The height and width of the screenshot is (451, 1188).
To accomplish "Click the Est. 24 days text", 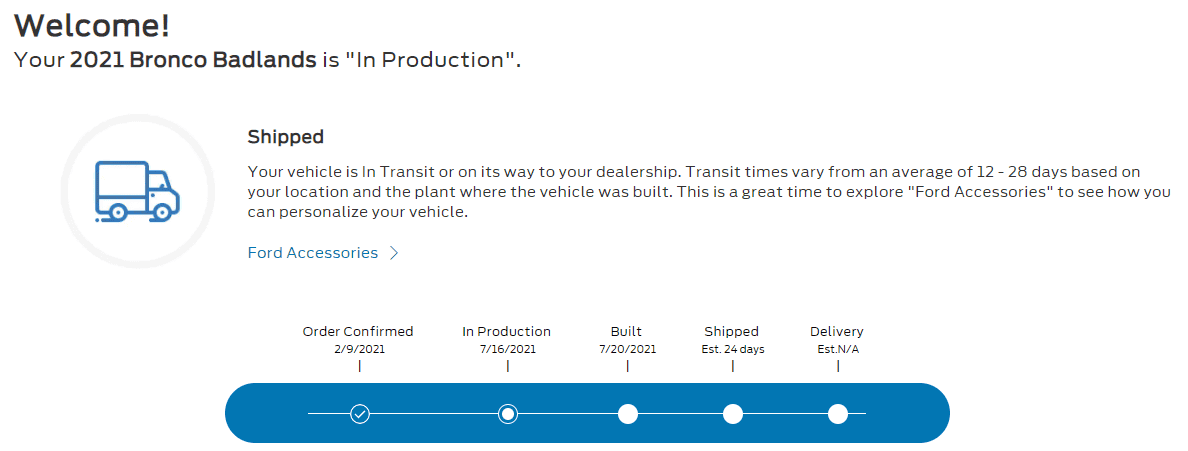I will click(x=733, y=349).
